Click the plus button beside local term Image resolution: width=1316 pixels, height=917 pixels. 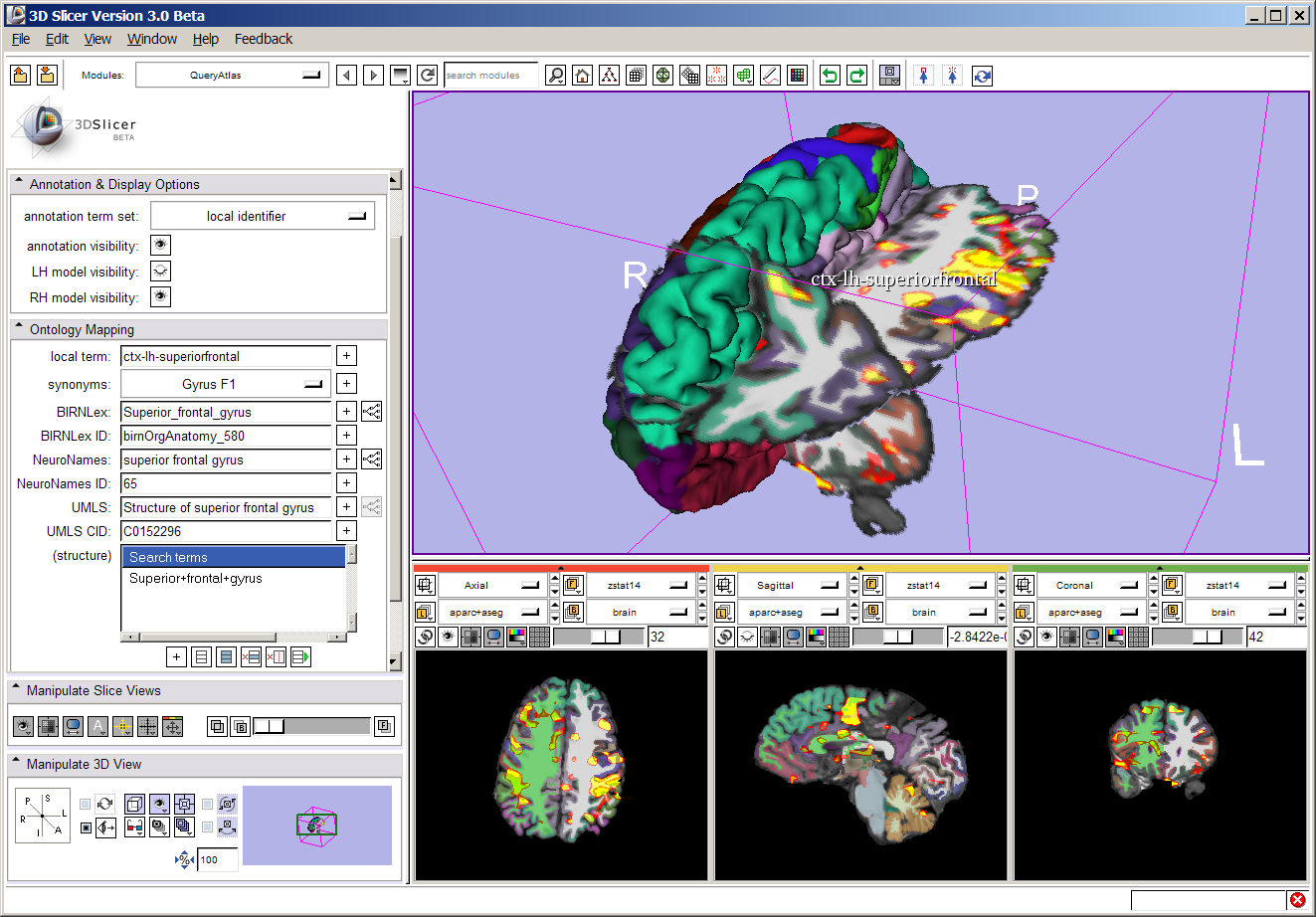tap(346, 356)
